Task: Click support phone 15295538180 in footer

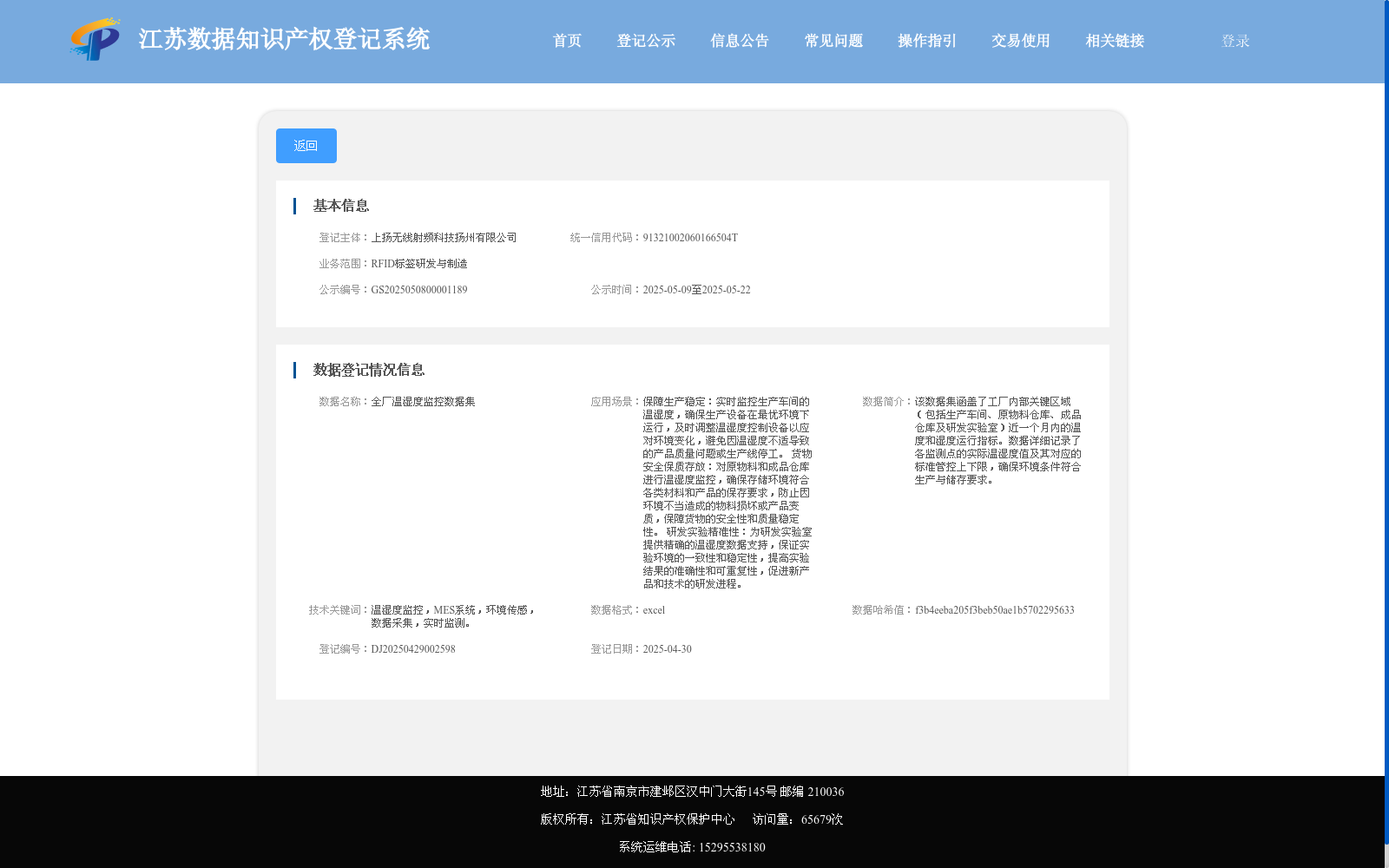Action: click(x=732, y=847)
